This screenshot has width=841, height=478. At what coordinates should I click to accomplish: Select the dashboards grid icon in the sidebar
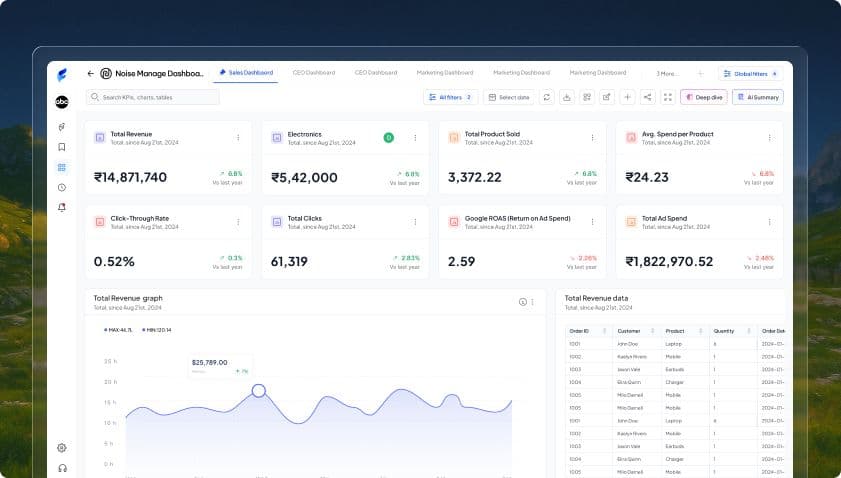pos(62,167)
